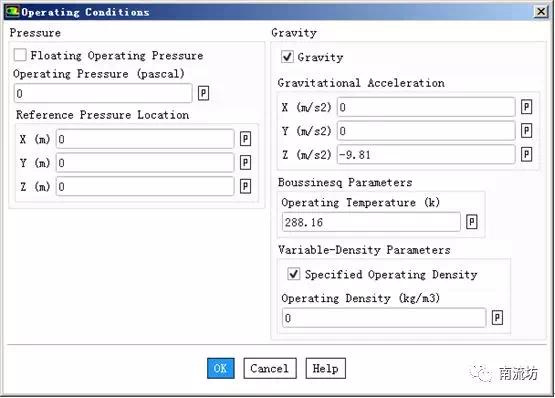Open the Help button
555x398 pixels.
(x=326, y=368)
